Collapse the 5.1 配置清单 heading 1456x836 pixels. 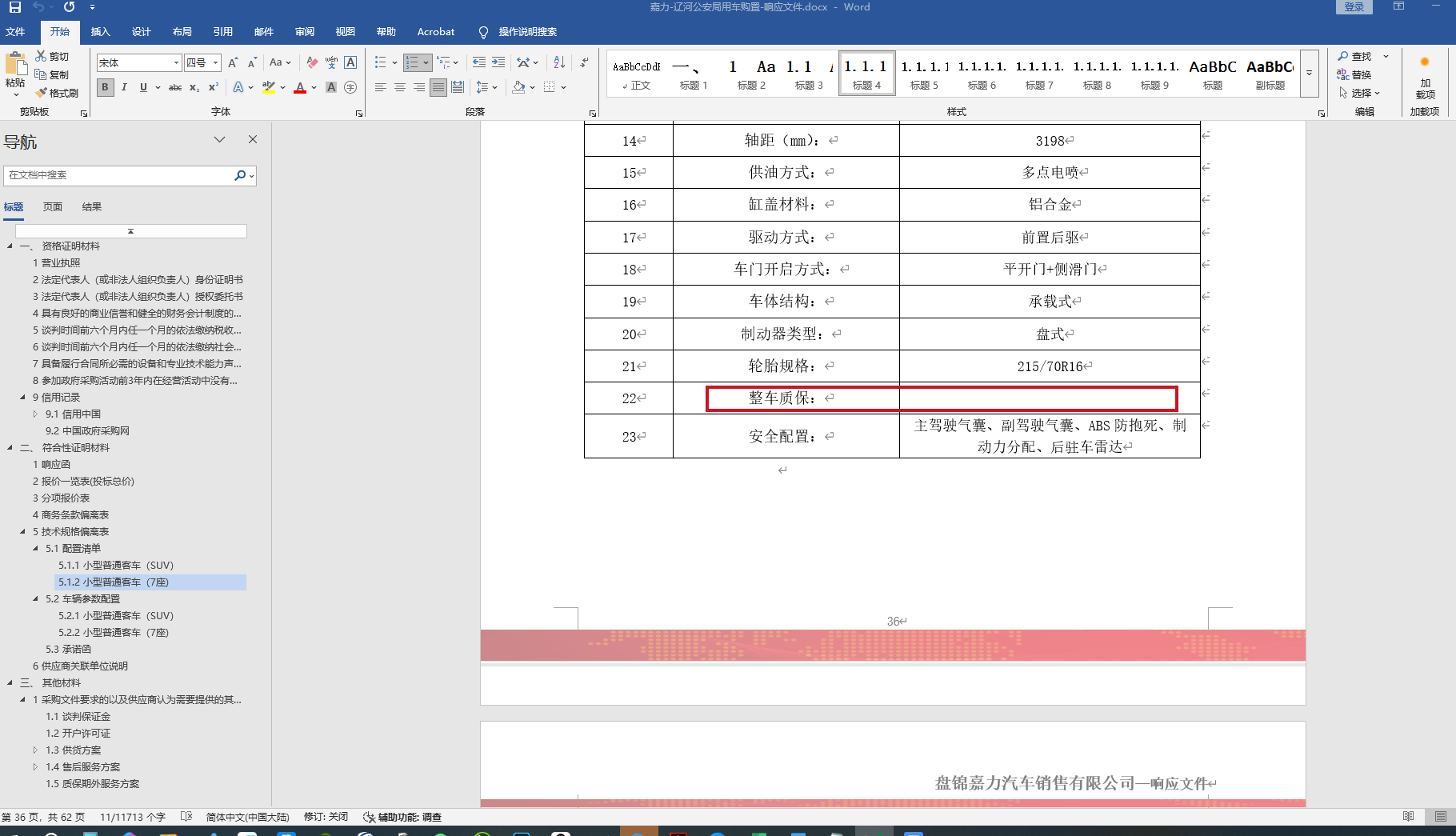tap(36, 549)
